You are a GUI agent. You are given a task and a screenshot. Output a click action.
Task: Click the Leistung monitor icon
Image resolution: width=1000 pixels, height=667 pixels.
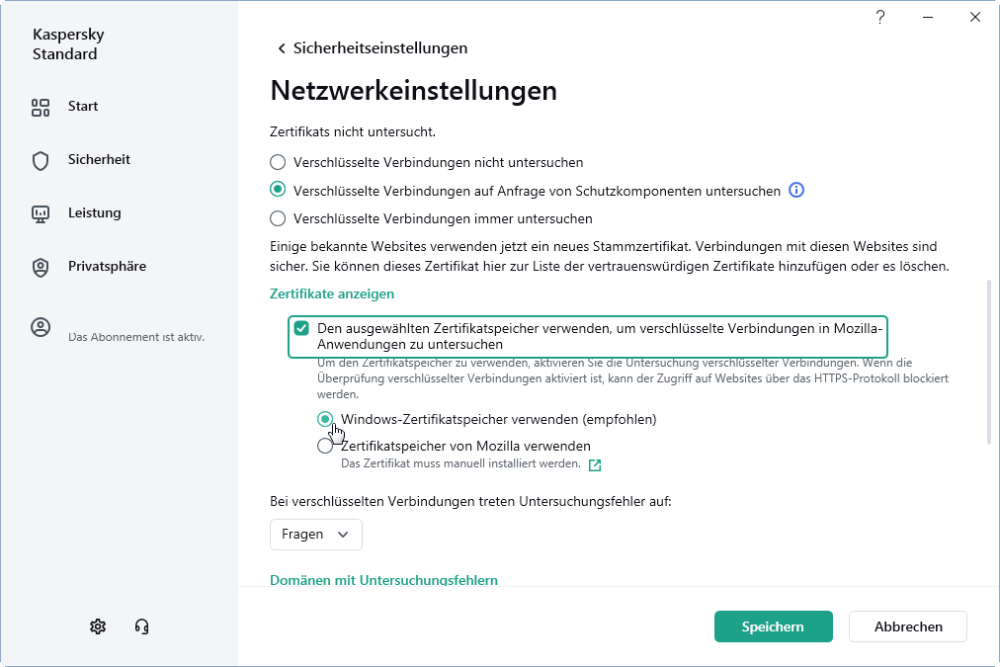(41, 214)
